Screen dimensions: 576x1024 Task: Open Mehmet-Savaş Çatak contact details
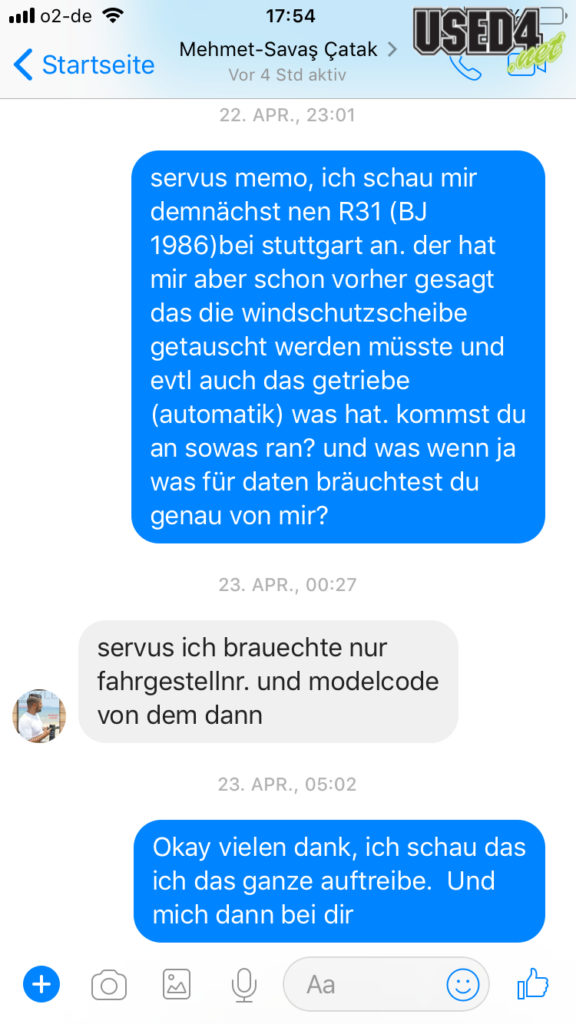click(x=279, y=50)
